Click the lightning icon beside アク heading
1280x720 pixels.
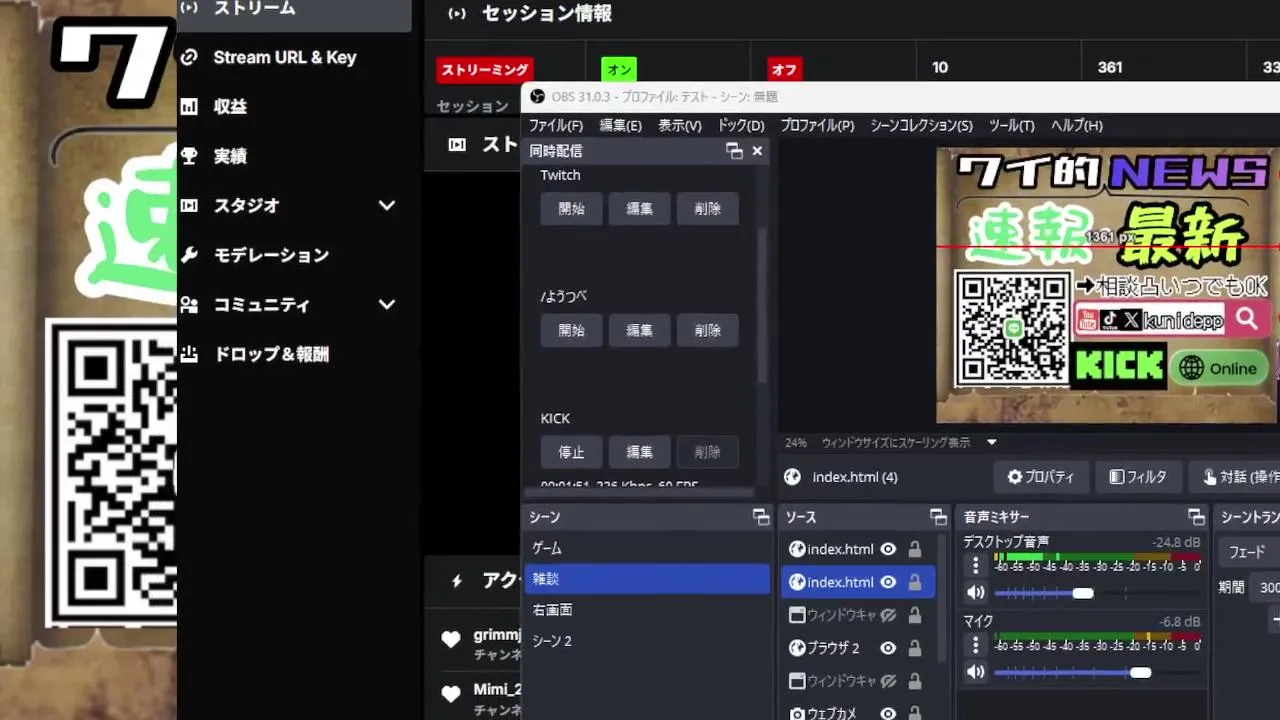tap(457, 581)
